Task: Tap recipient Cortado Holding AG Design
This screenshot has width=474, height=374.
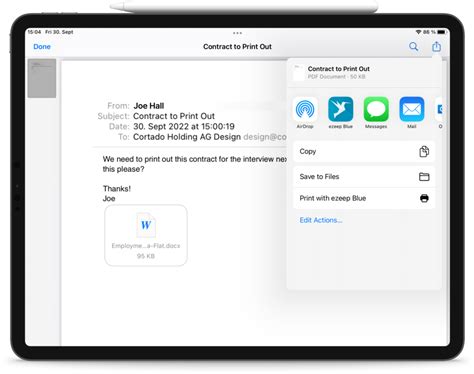Action: pos(187,137)
